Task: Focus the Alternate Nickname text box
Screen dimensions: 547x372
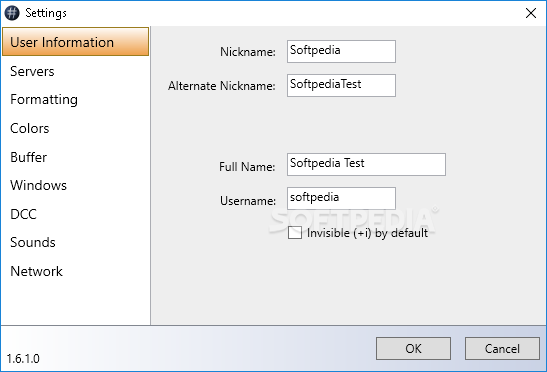Action: click(341, 85)
